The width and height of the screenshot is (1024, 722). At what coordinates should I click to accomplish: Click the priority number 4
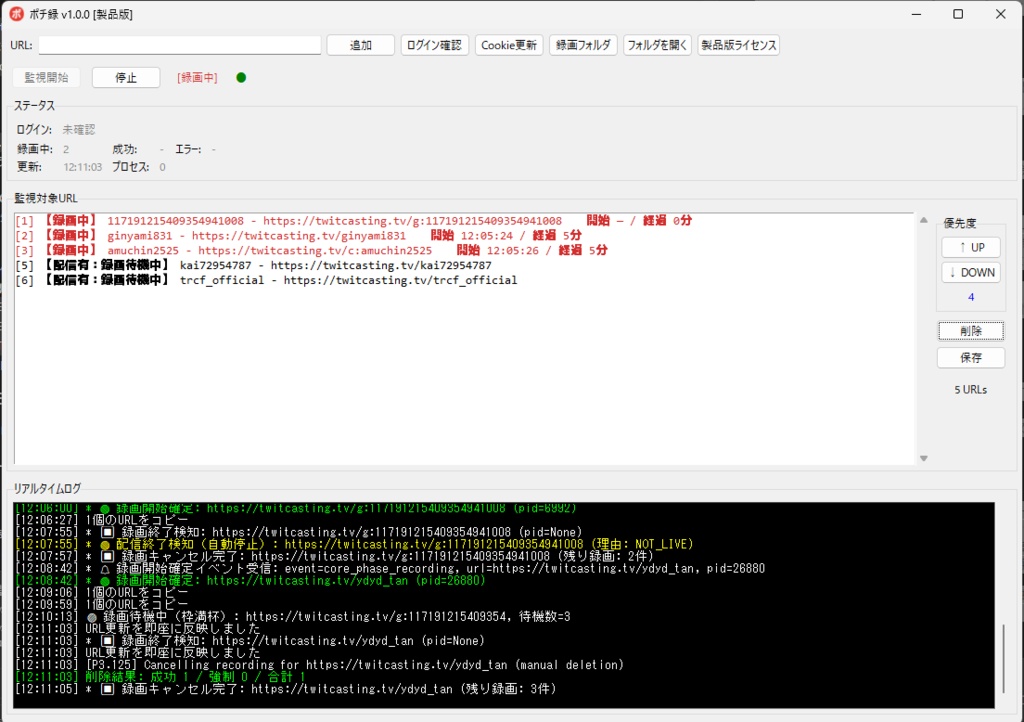tap(971, 297)
